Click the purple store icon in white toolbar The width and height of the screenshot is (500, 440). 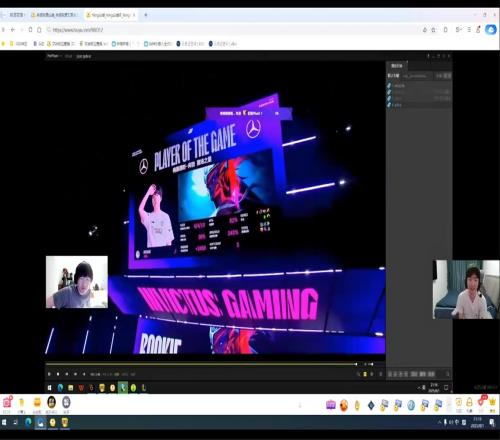point(330,405)
